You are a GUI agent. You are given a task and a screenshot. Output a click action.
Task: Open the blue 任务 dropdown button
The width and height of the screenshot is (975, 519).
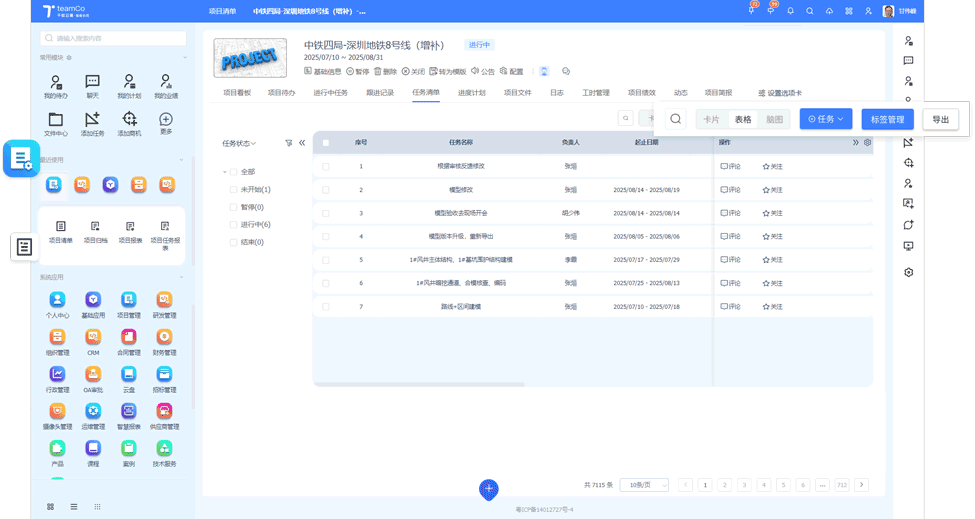coord(825,119)
